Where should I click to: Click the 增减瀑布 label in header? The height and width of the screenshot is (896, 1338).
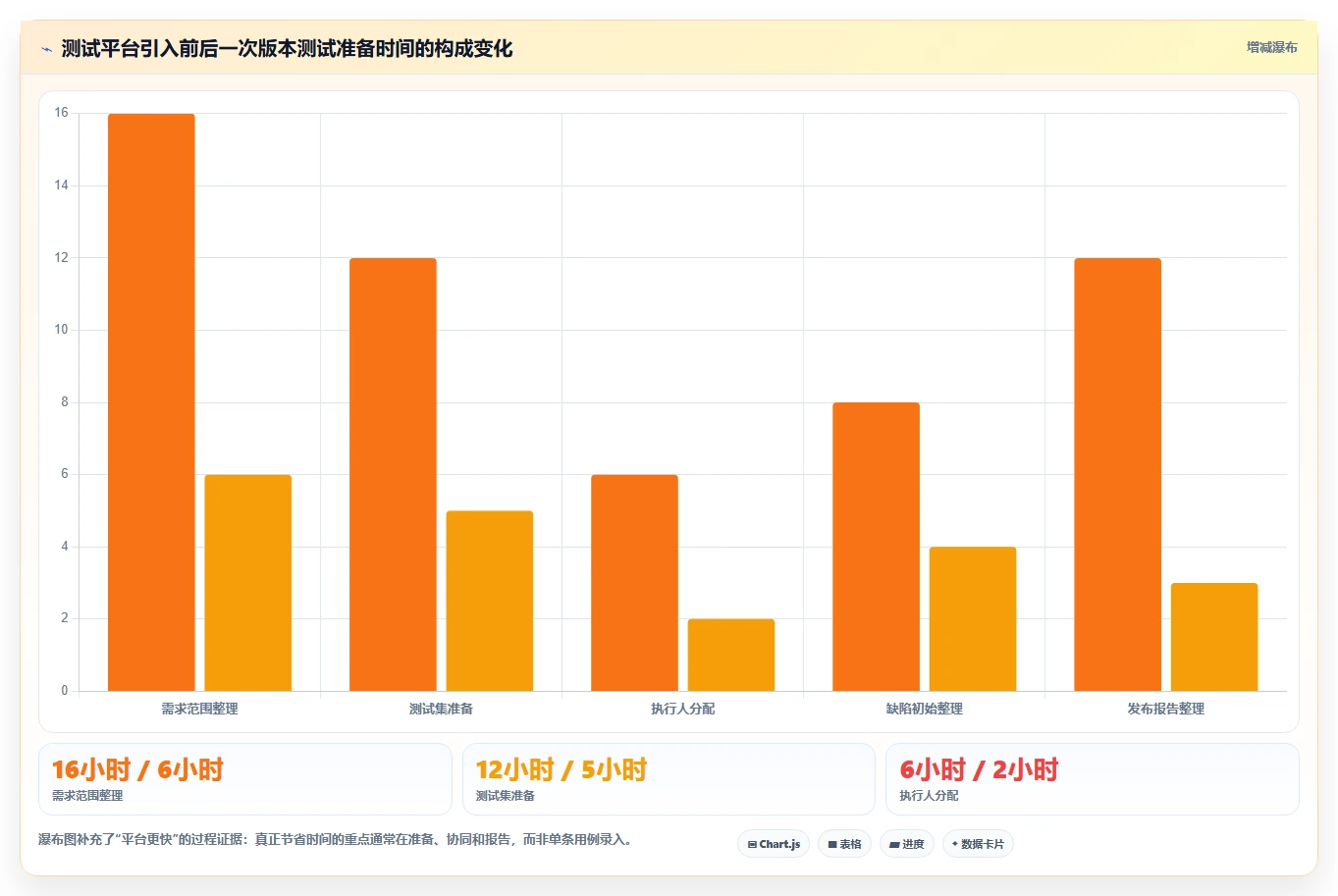(x=1271, y=47)
